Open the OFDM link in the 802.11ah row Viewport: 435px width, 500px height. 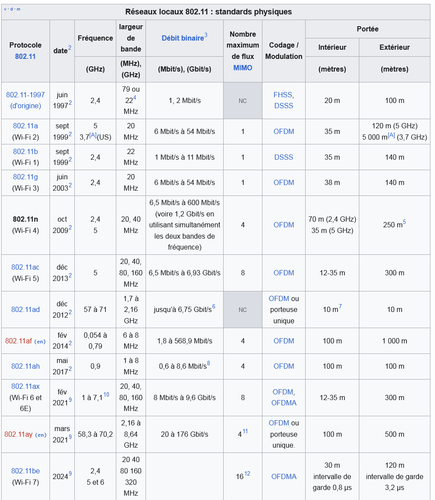(x=284, y=366)
